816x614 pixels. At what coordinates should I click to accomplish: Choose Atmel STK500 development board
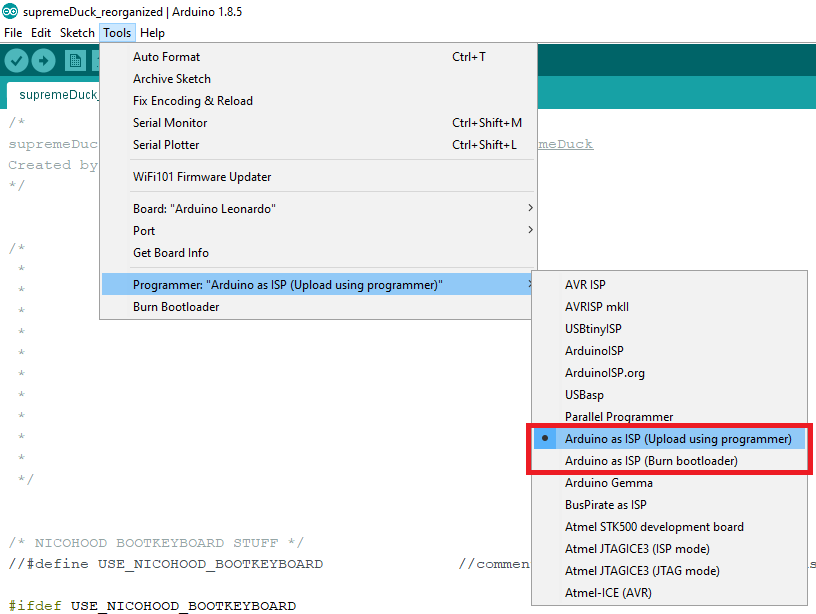669,527
